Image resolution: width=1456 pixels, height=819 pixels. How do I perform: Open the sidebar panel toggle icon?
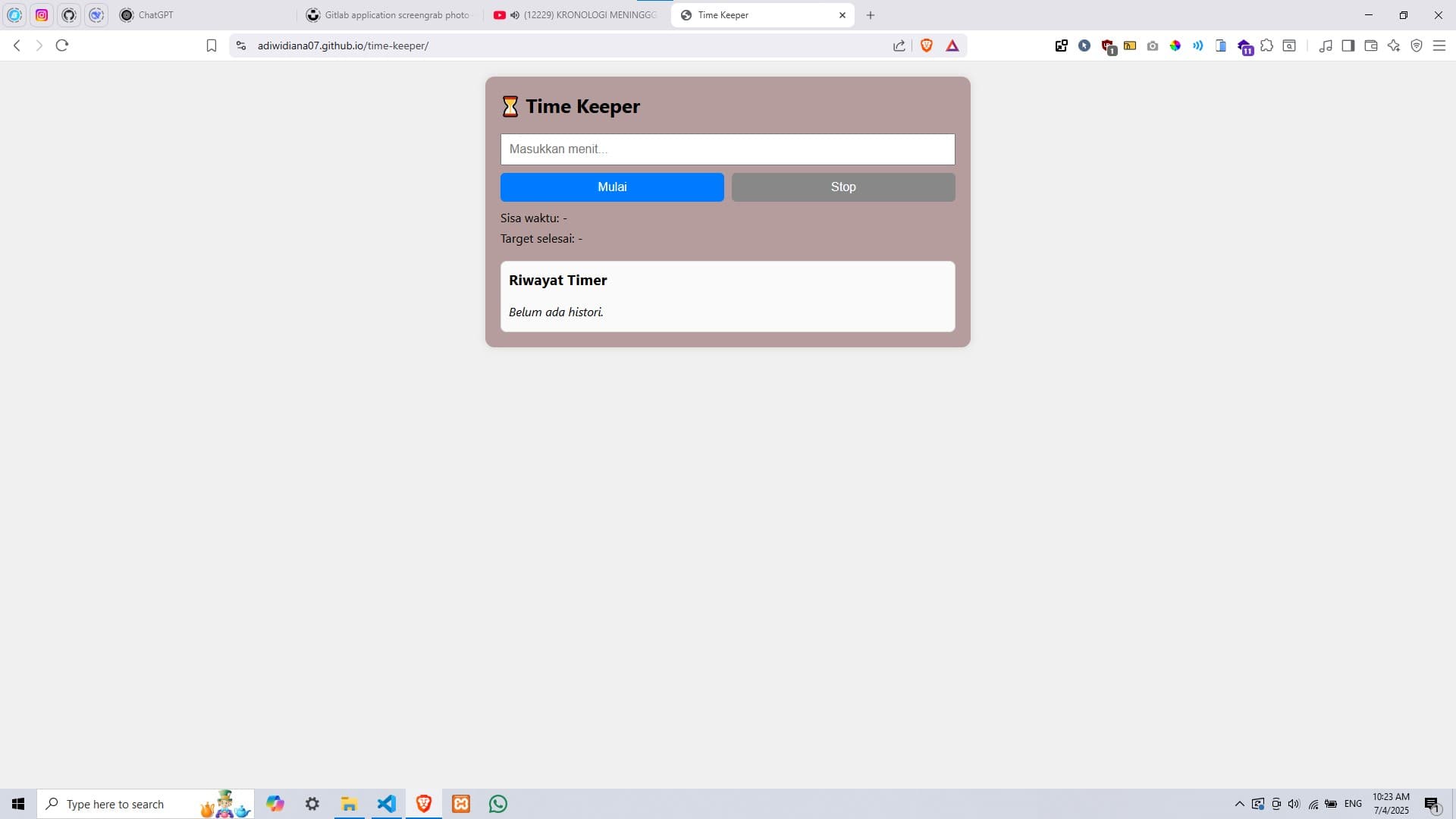coord(1349,45)
